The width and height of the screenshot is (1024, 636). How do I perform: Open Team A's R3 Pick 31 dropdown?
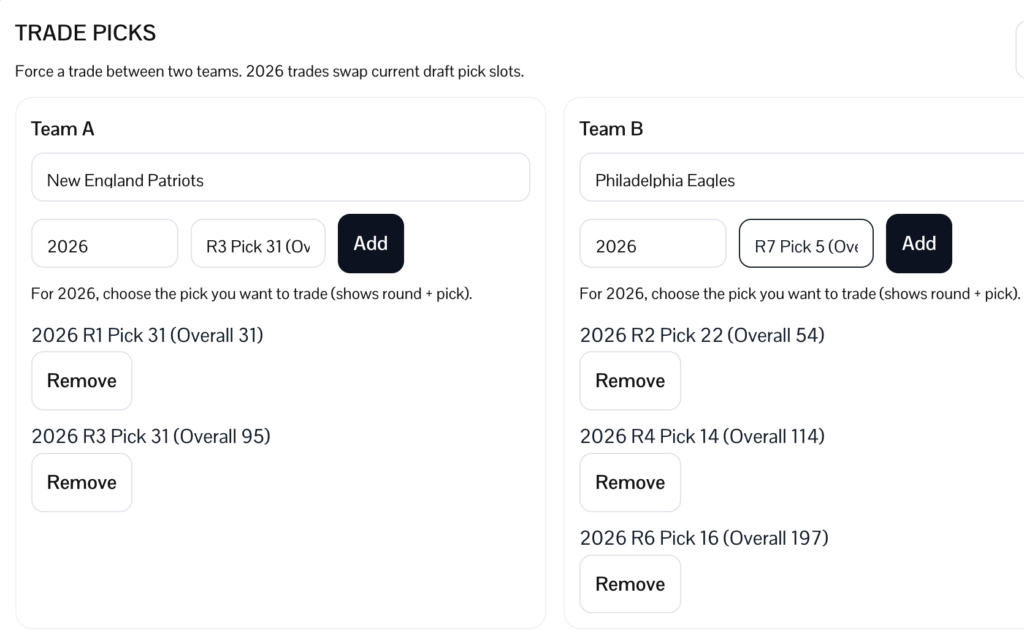click(258, 244)
